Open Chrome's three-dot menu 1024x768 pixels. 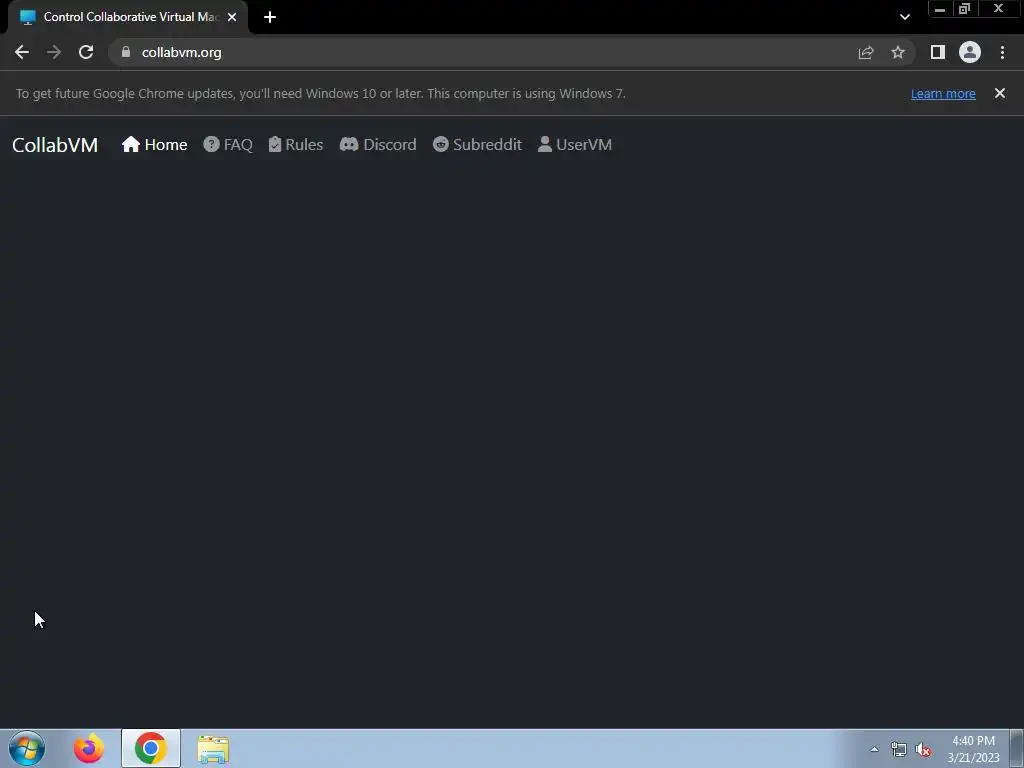pyautogui.click(x=1002, y=52)
